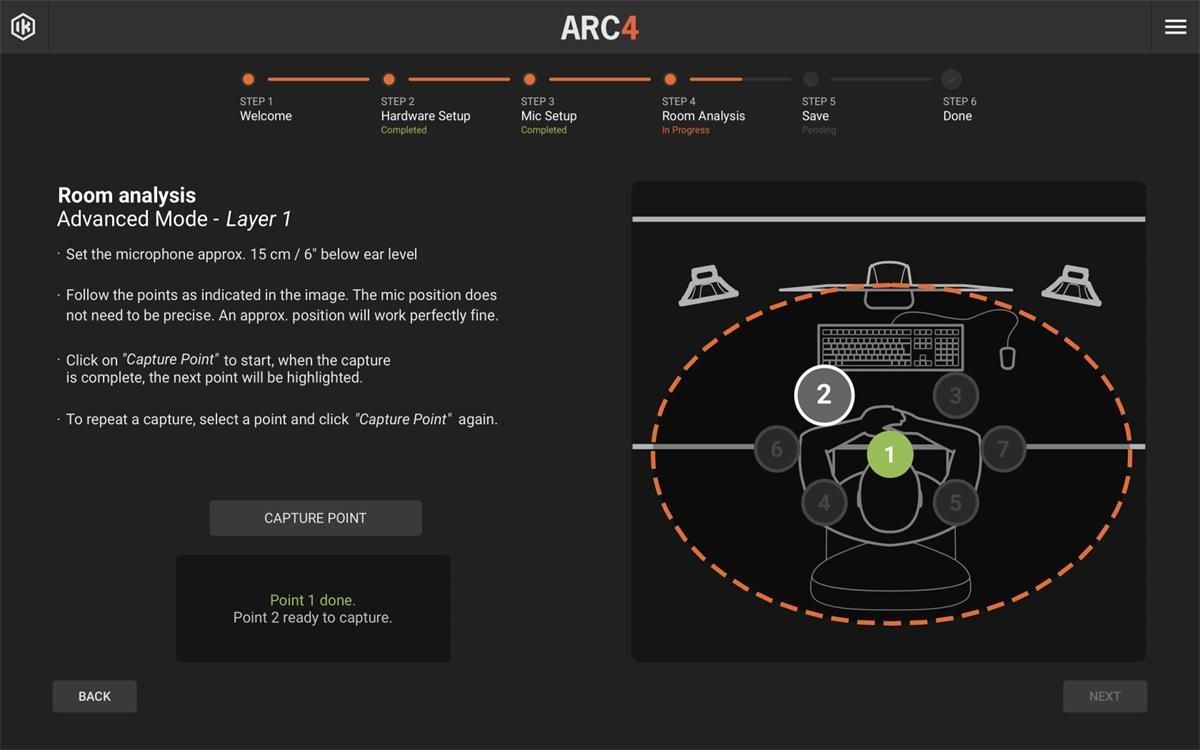
Task: Click the right speaker icon in diagram
Action: point(1071,285)
